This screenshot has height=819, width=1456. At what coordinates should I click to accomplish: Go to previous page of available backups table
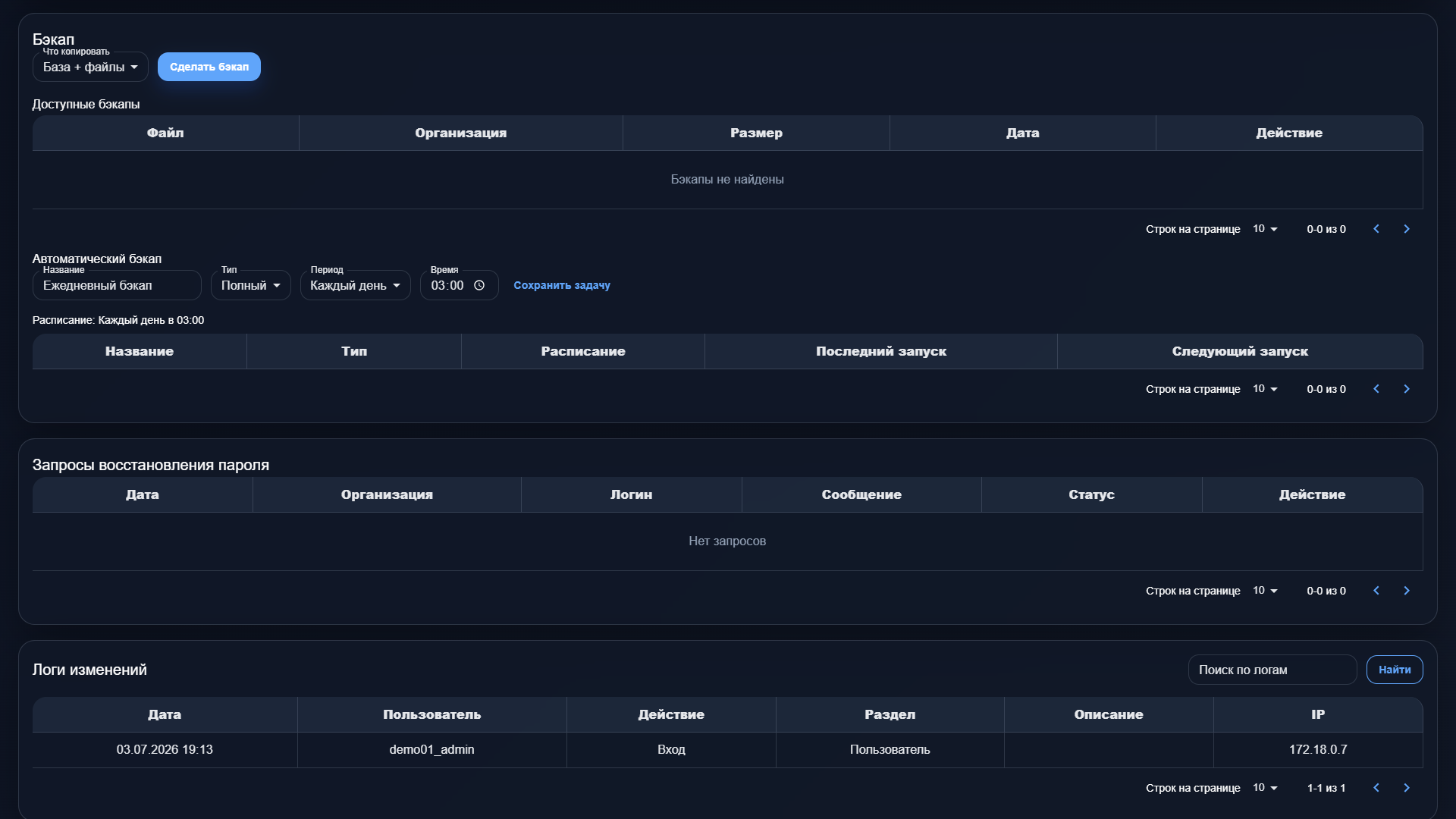pyautogui.click(x=1376, y=229)
